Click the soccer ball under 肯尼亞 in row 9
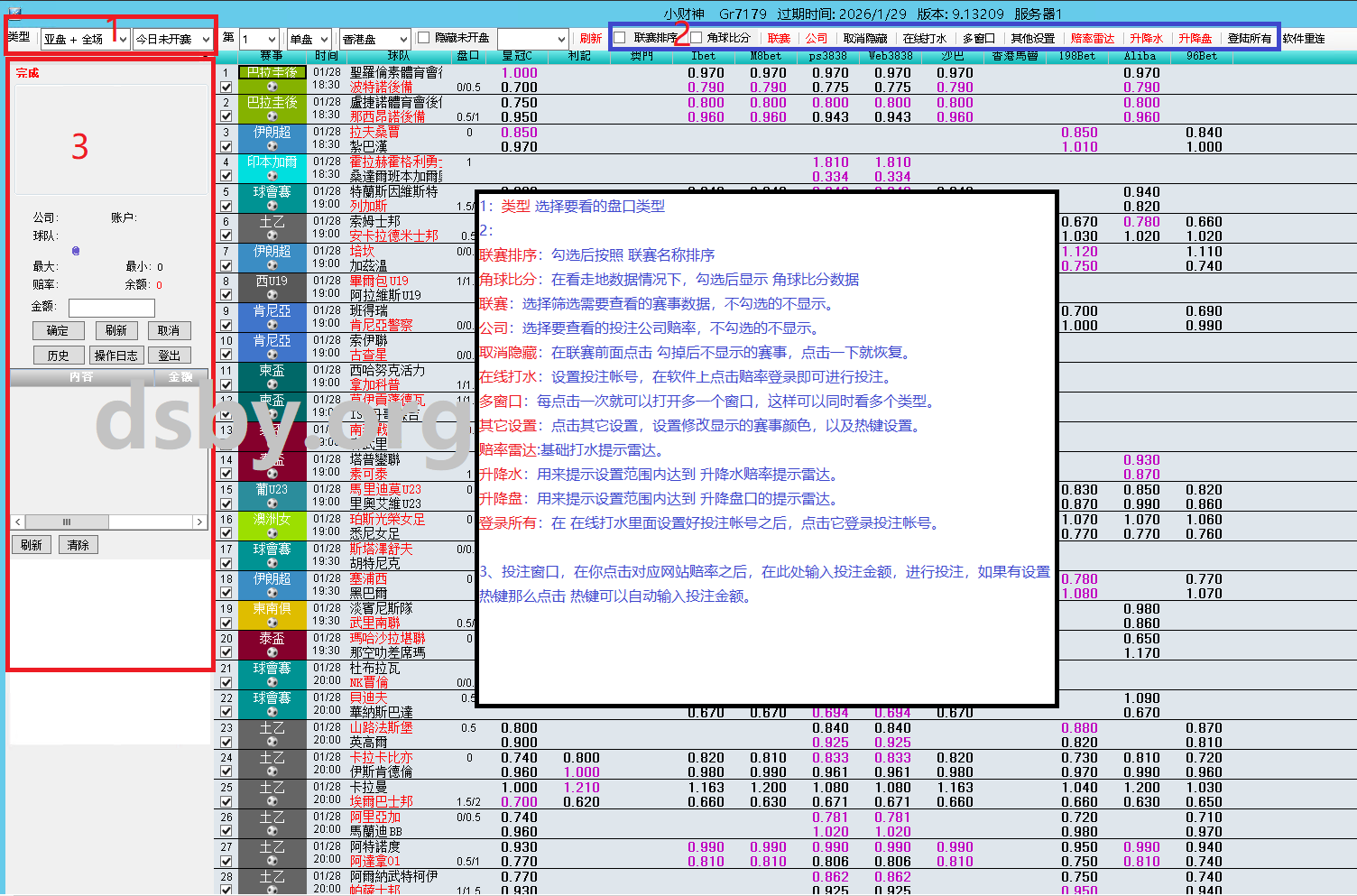This screenshot has width=1357, height=896. point(272,325)
